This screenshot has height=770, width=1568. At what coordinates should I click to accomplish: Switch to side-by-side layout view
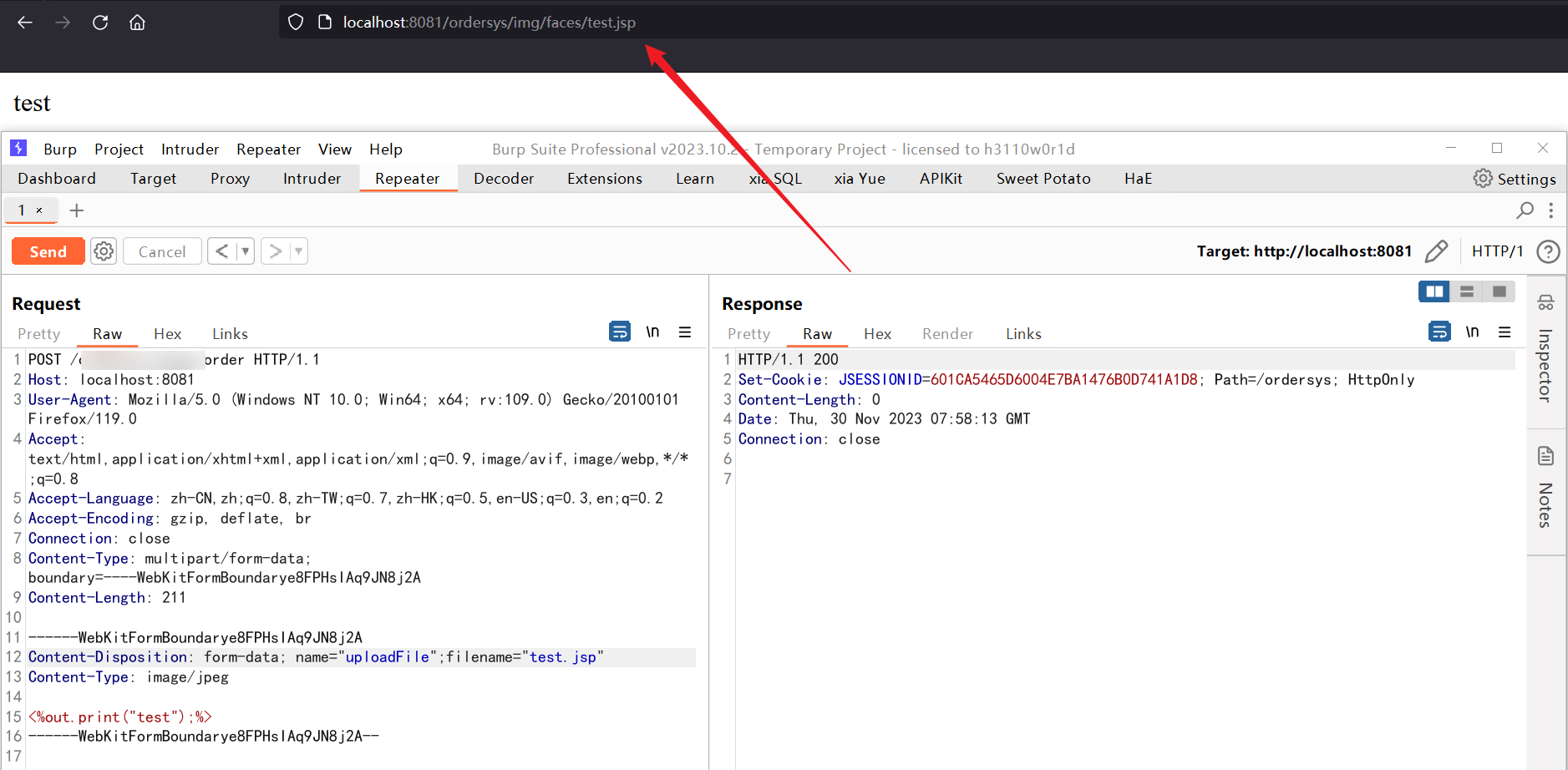1434,291
